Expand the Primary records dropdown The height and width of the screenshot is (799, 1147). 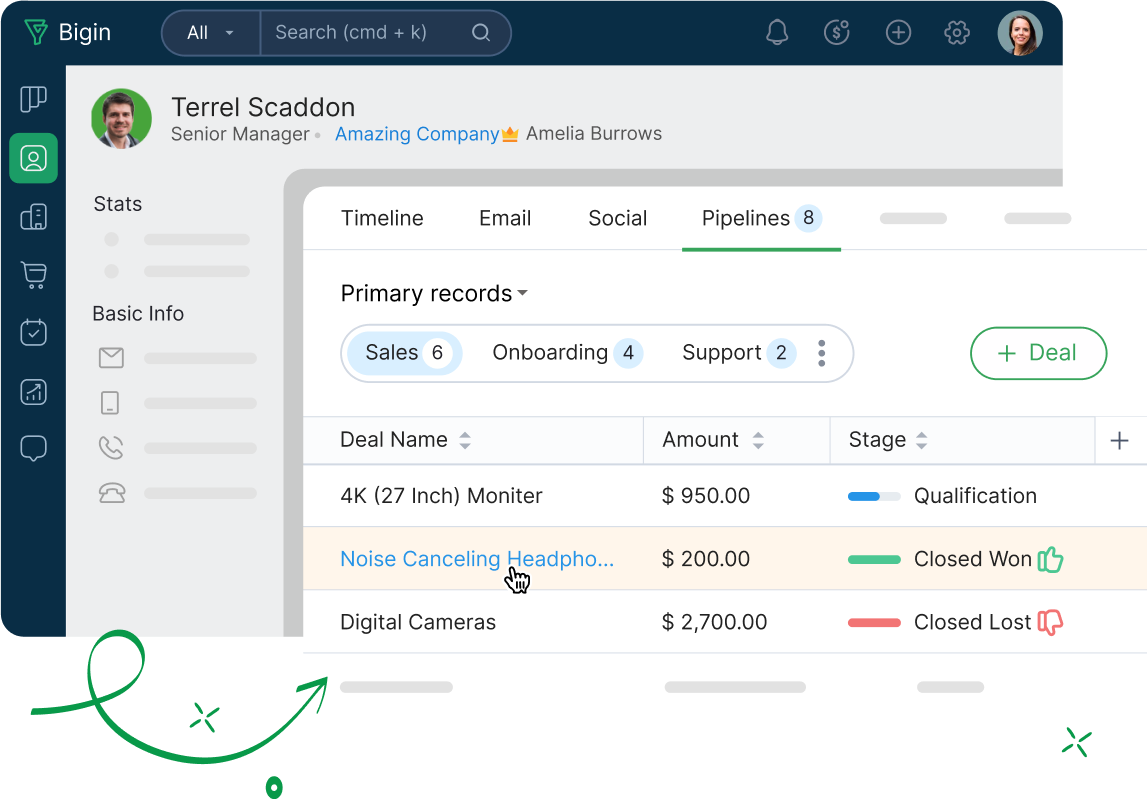click(434, 294)
